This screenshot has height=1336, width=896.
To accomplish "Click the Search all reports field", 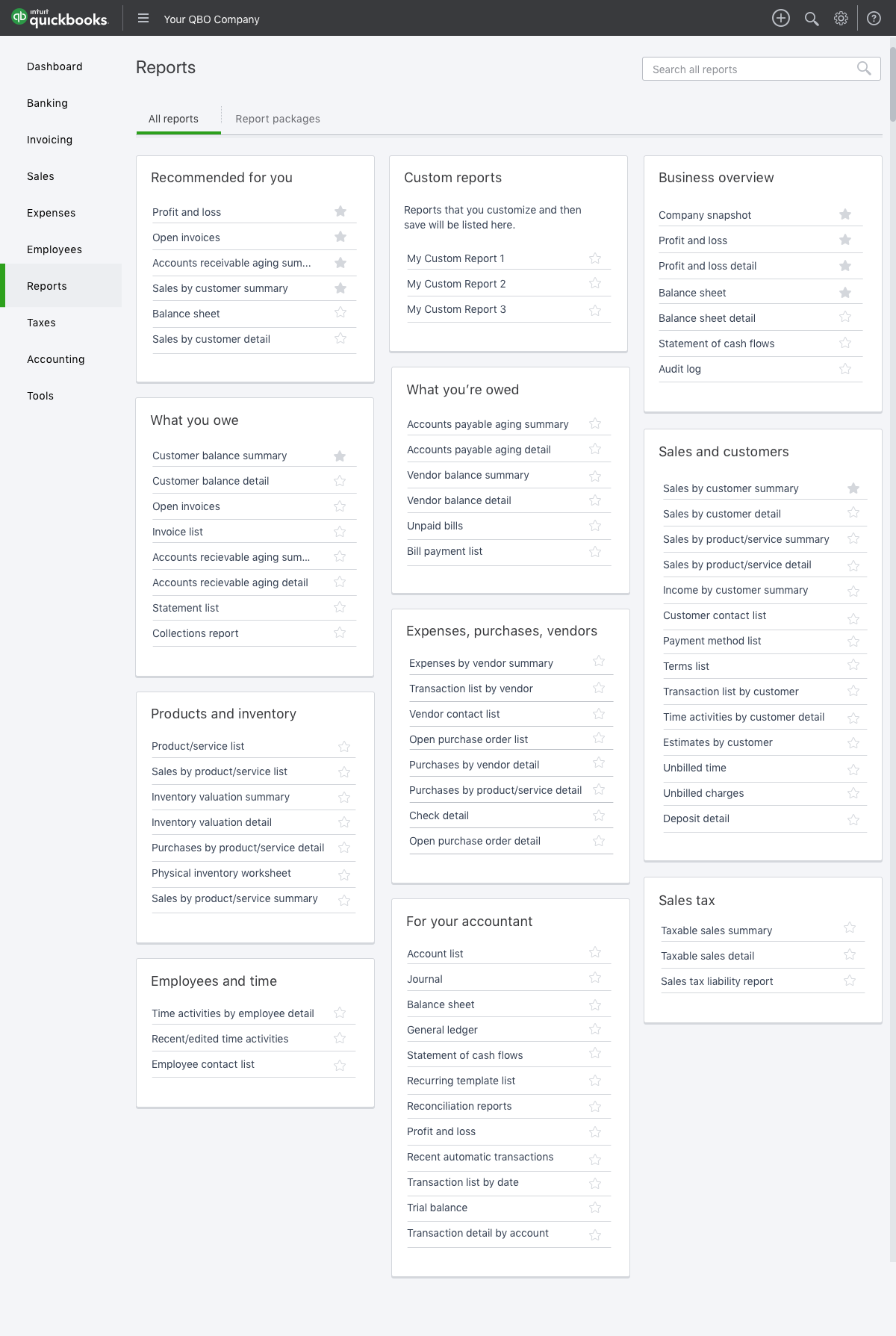I will pos(761,69).
